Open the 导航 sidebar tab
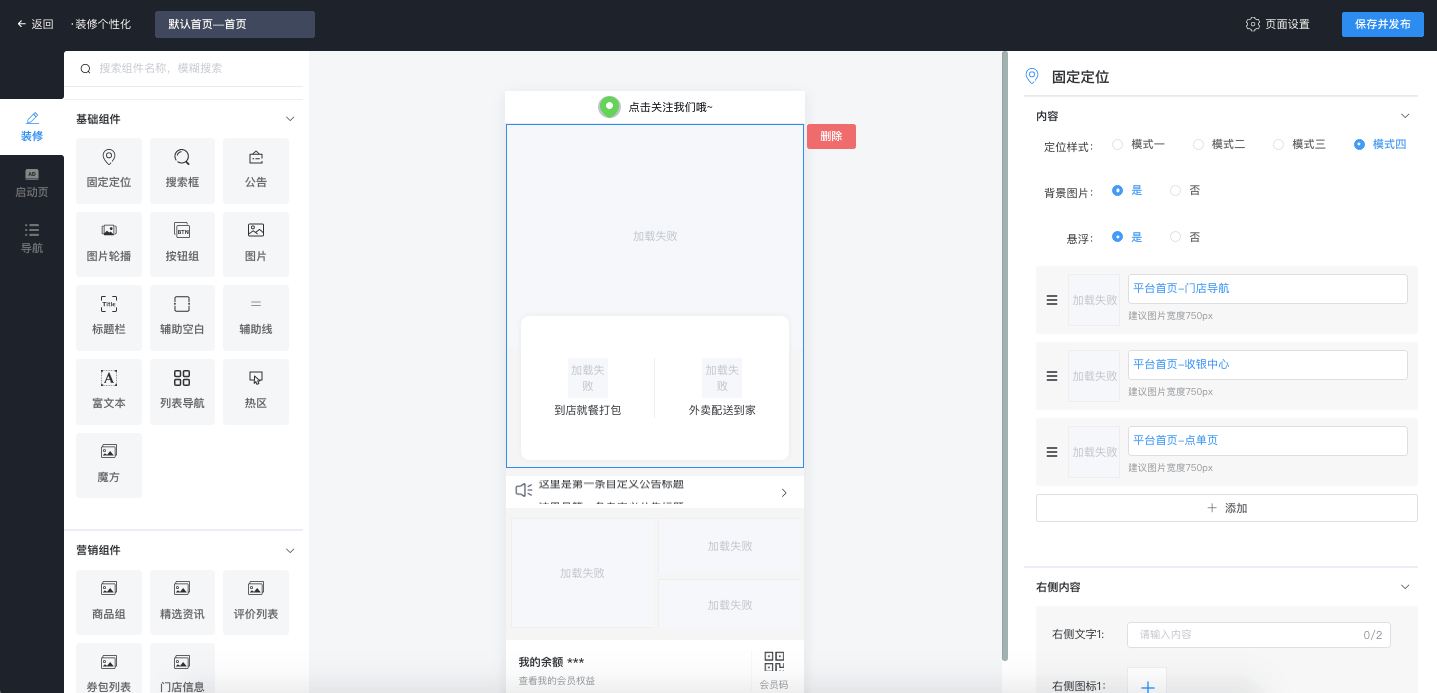The height and width of the screenshot is (693, 1437). [x=32, y=239]
